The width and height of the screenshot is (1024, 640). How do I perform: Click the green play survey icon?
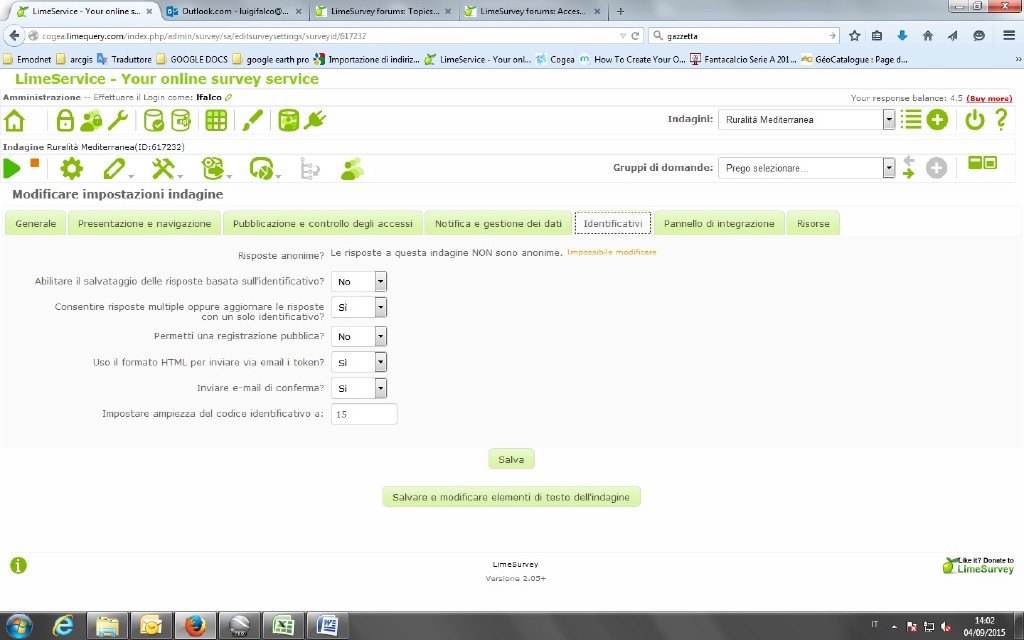point(12,168)
